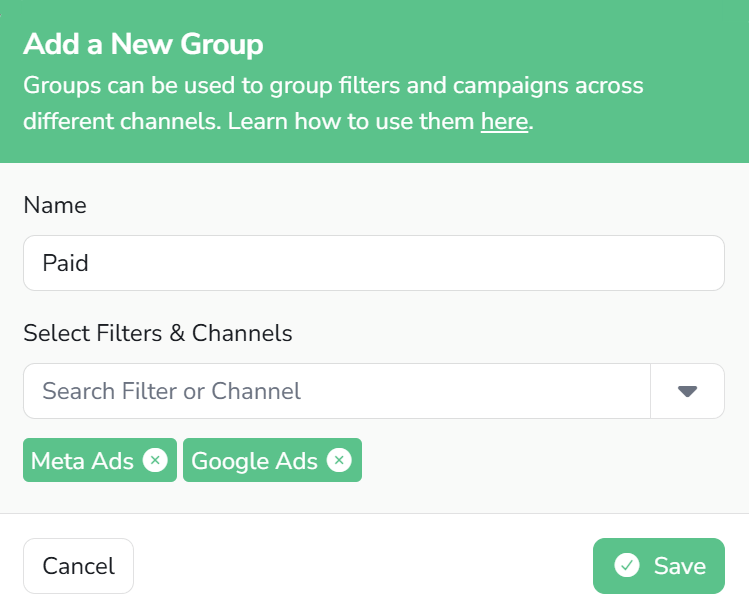Click the Google Ads tag label
Viewport: 749px width, 616px height.
pyautogui.click(x=255, y=461)
